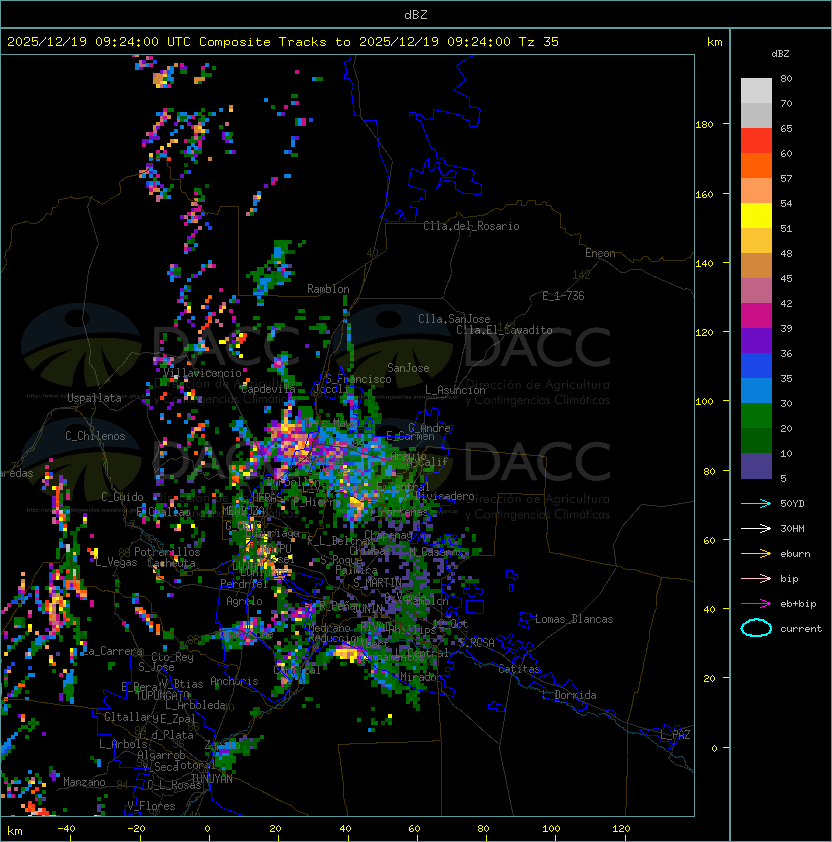Screen dimensions: 832x842
Task: Click the pink bip arrow legend symbol
Action: pos(756,578)
